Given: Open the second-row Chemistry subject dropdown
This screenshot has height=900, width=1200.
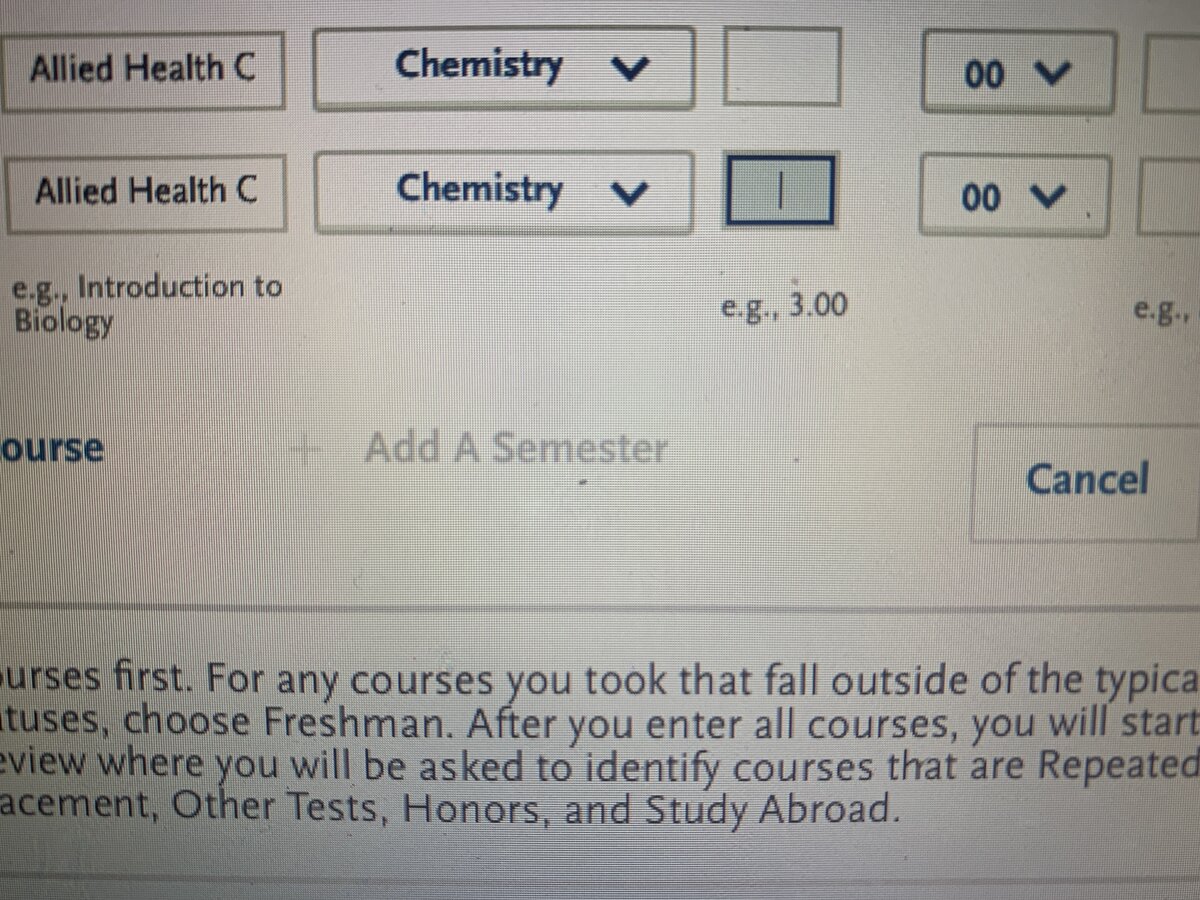Looking at the screenshot, I should coord(503,190).
